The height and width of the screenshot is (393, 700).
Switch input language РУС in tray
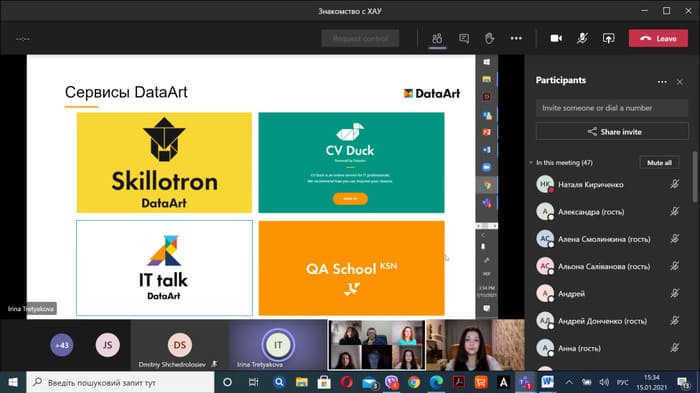(622, 382)
